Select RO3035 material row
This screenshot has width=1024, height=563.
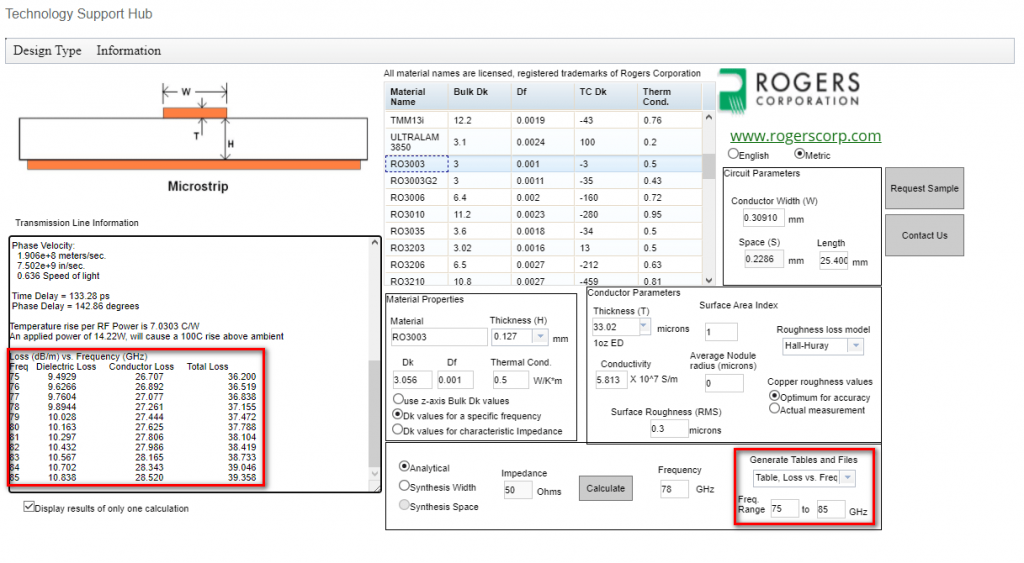[543, 231]
